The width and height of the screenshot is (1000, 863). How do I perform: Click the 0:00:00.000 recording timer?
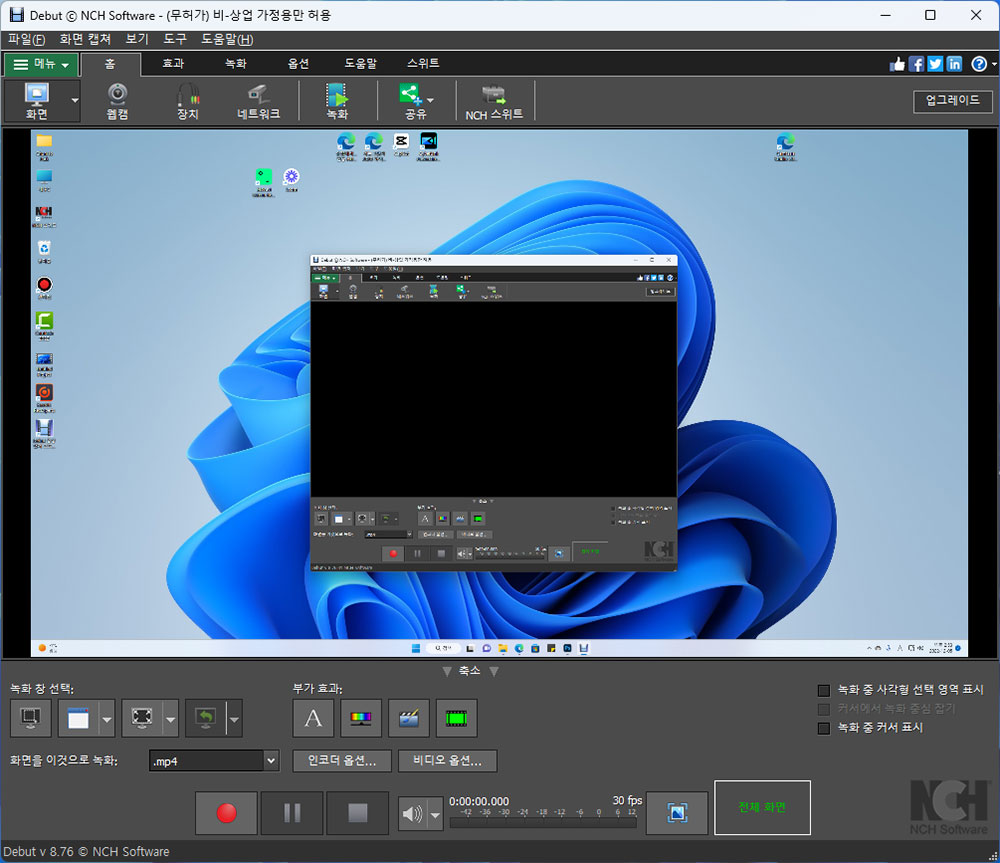tap(479, 801)
